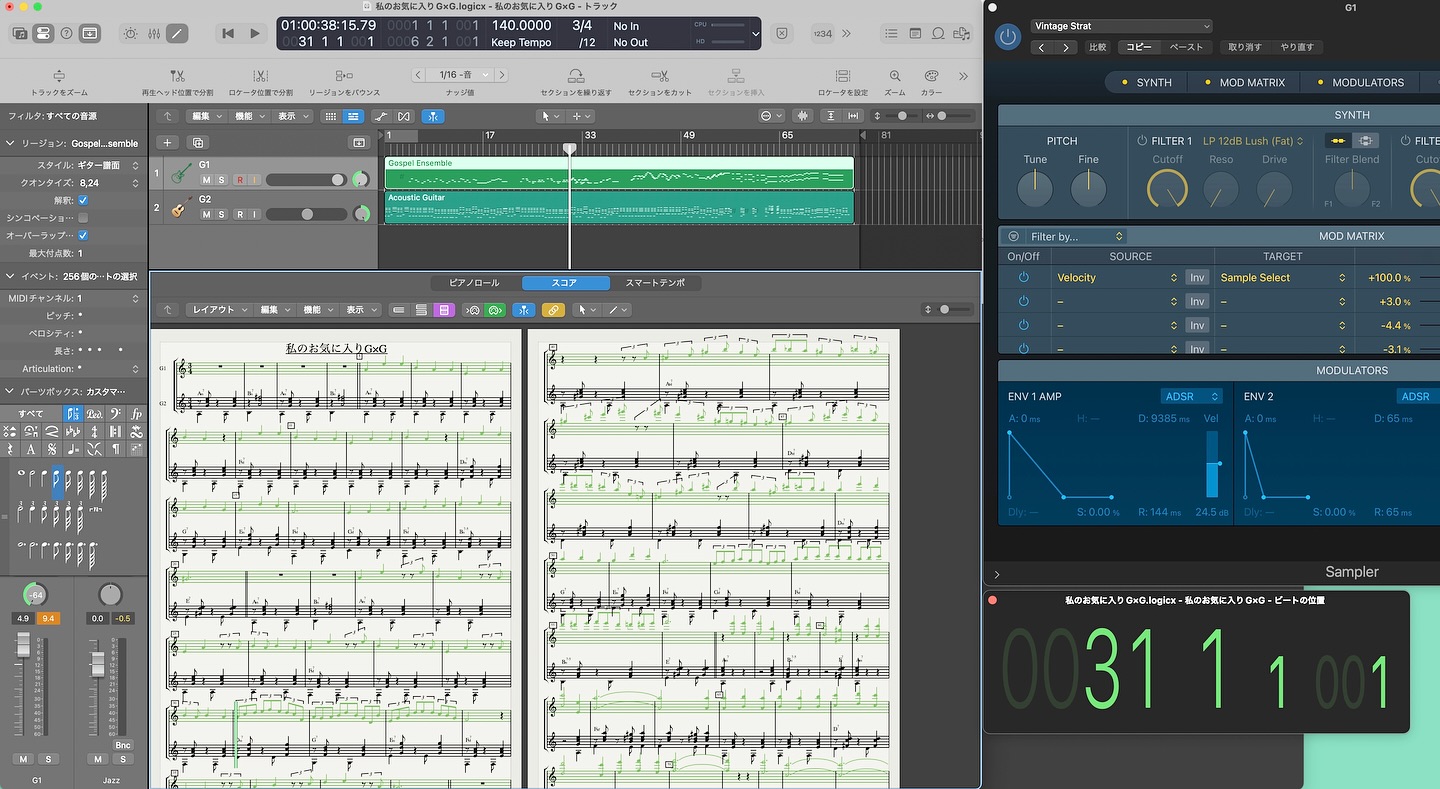This screenshot has height=789, width=1440.
Task: Solo the G2 track
Action: click(222, 214)
